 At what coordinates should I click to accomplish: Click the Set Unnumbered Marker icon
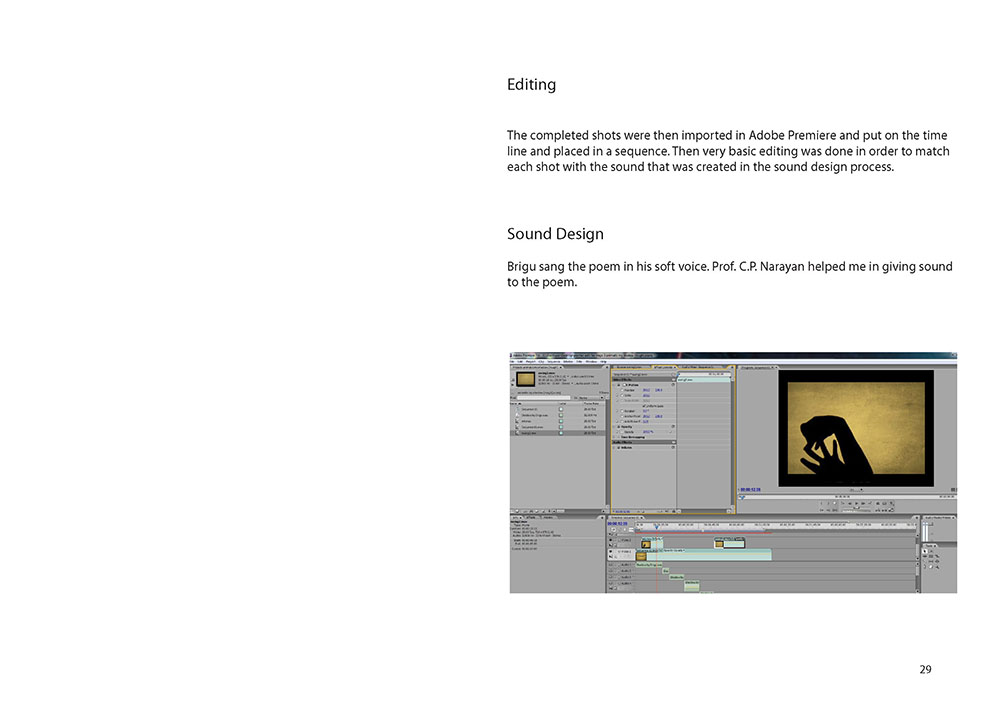point(835,503)
